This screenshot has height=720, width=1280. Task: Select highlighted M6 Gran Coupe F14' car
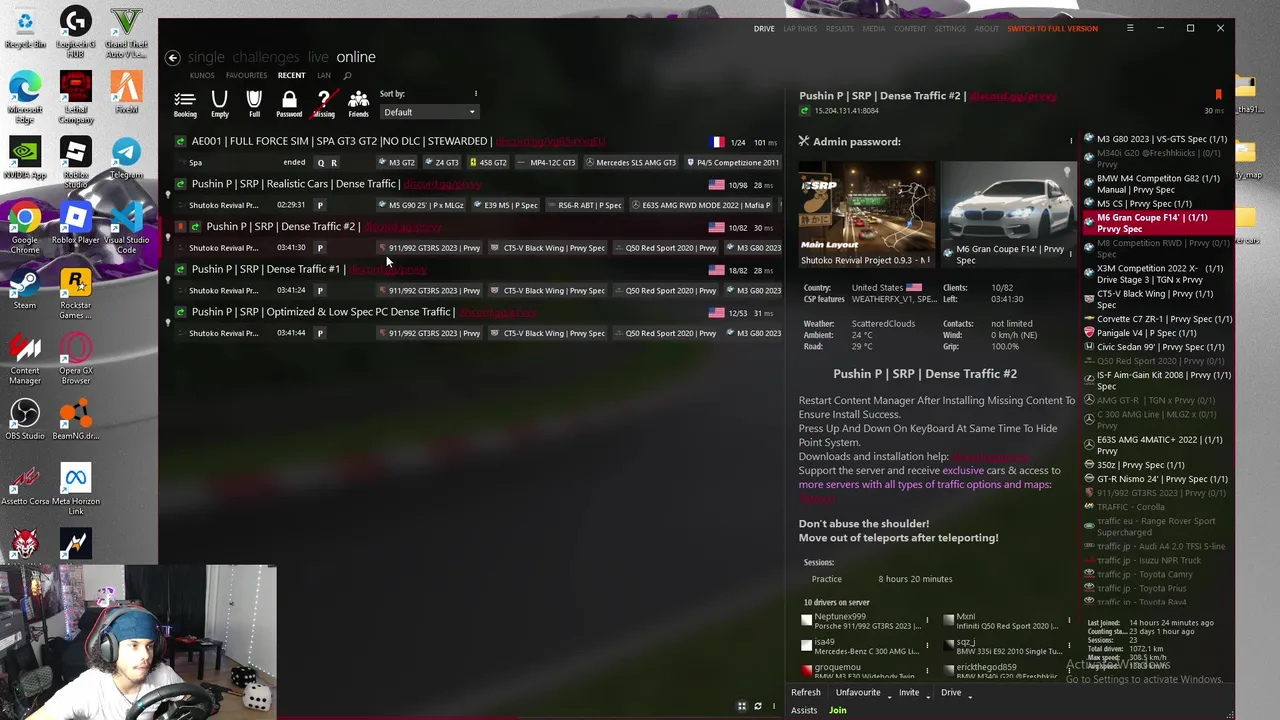(1157, 223)
